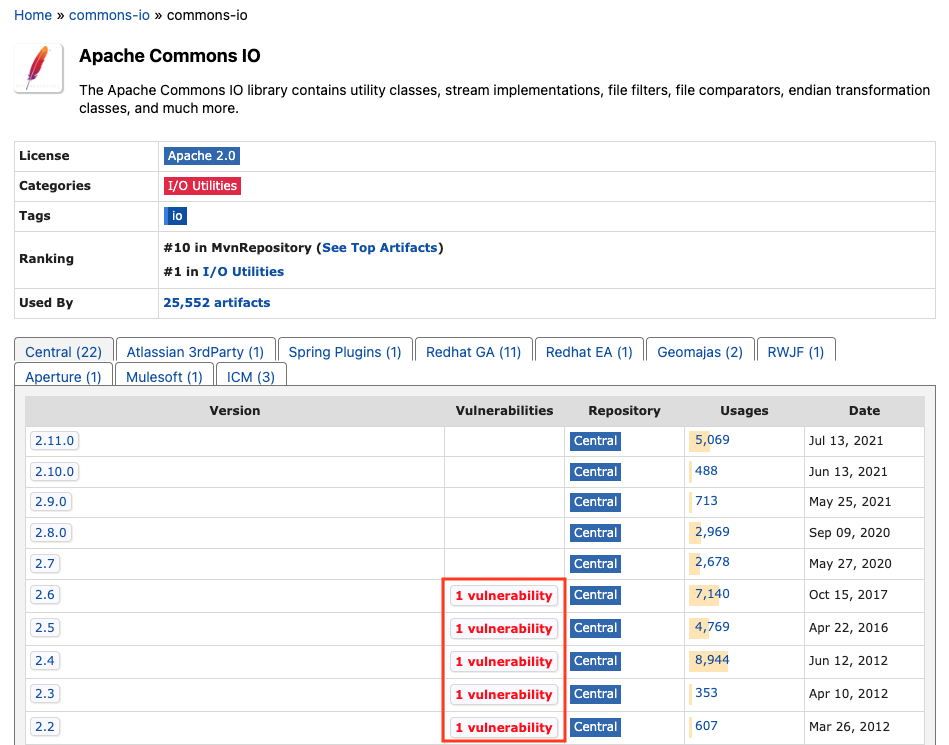This screenshot has height=745, width=949.
Task: Open the 607 usages link
Action: pyautogui.click(x=706, y=726)
